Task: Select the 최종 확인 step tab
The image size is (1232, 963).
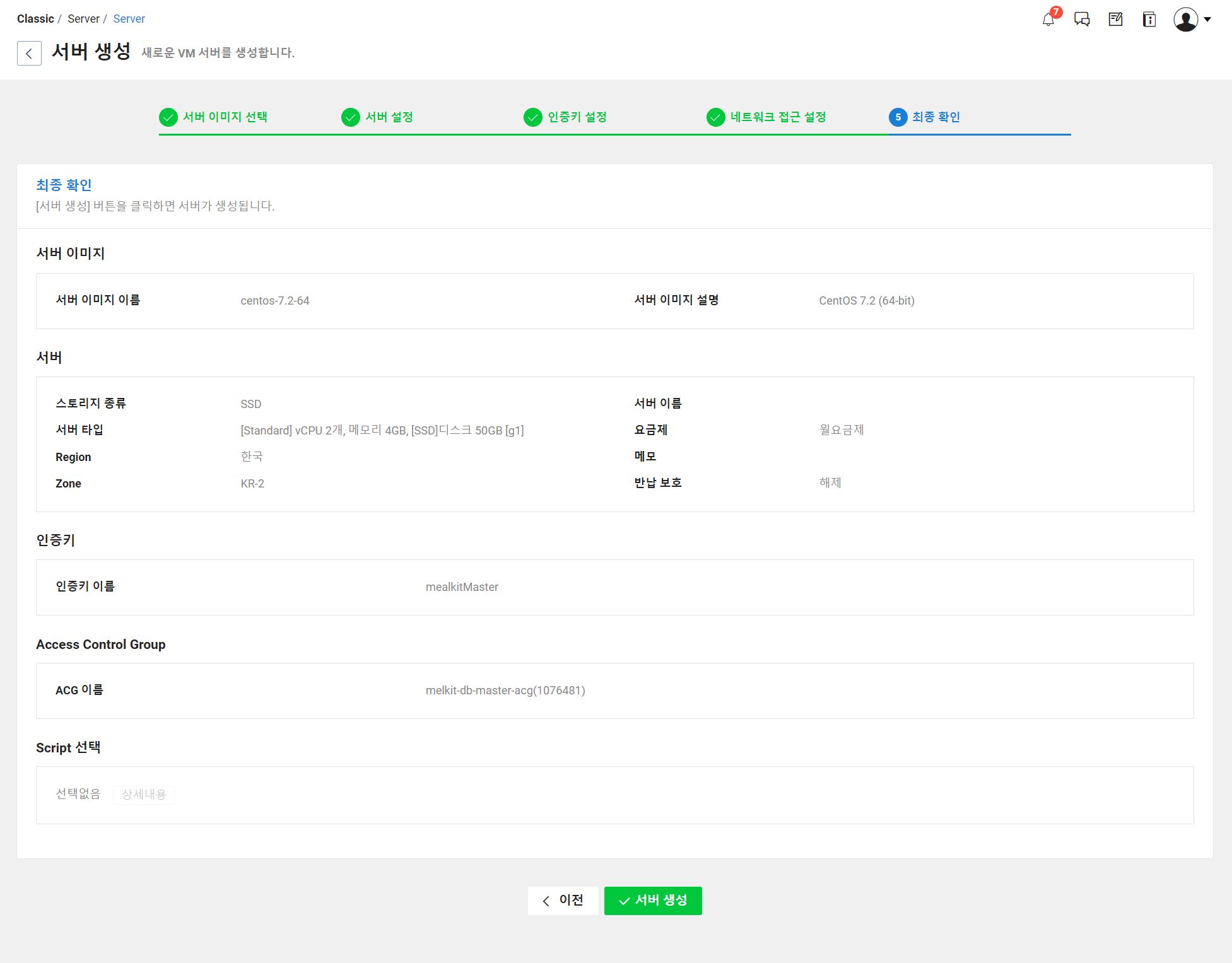Action: (936, 117)
